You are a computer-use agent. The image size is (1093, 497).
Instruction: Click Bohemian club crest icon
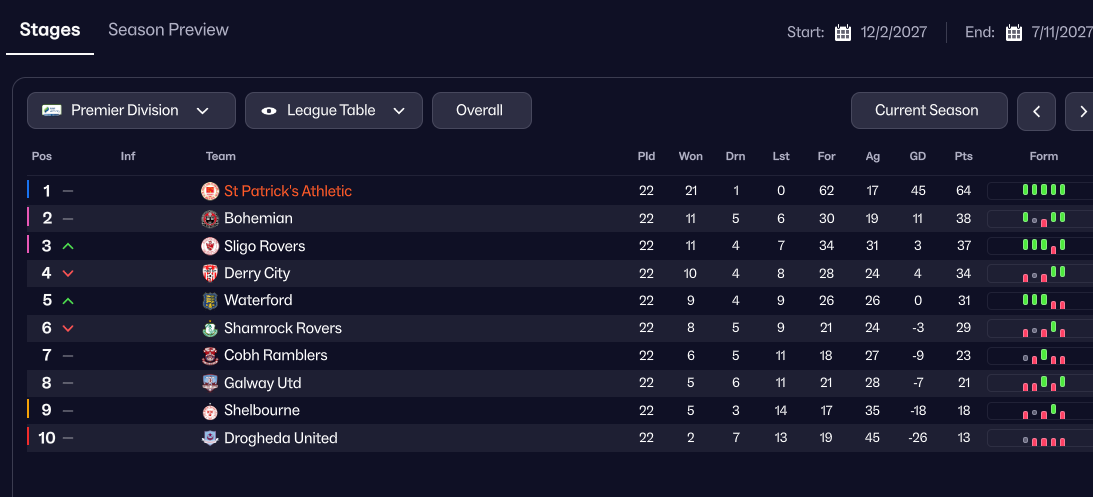(210, 218)
